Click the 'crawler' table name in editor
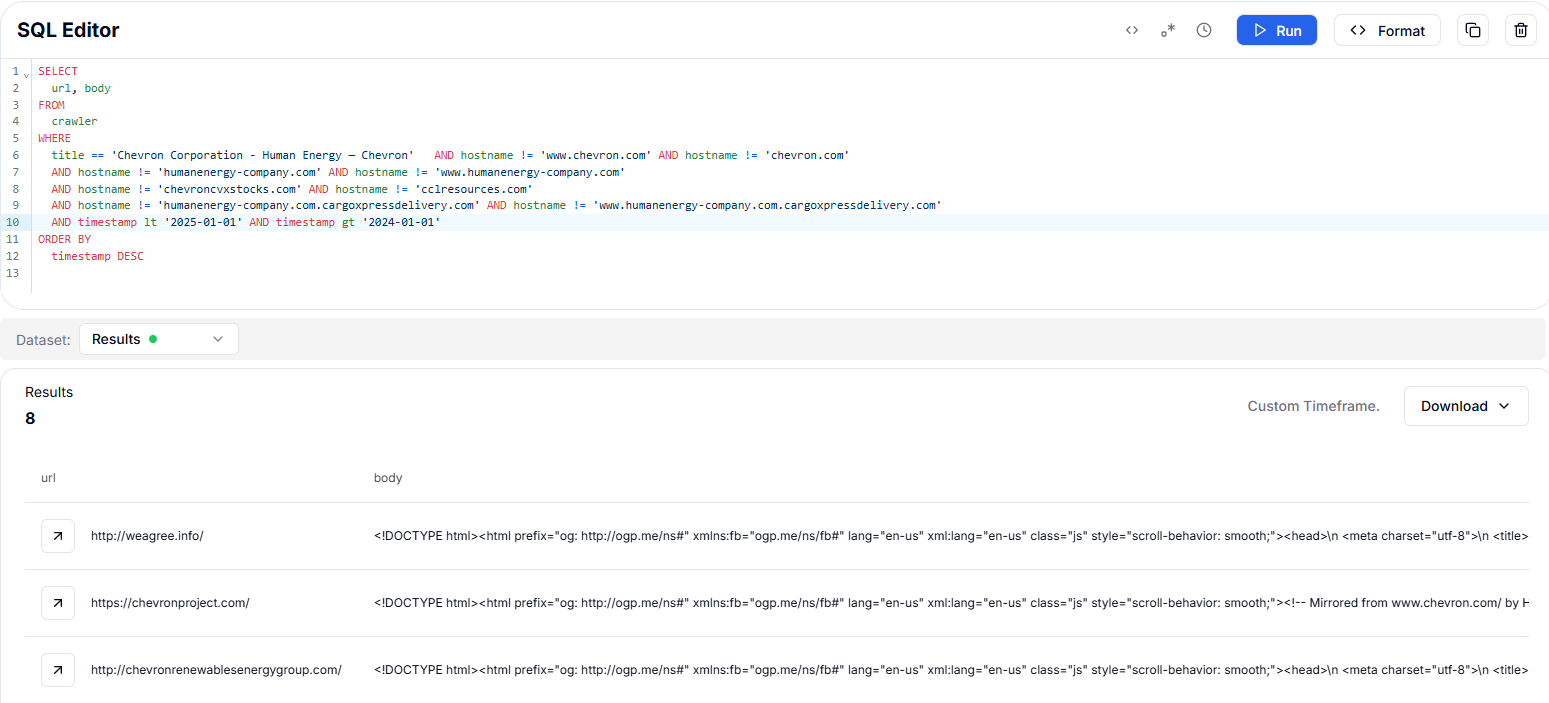 [74, 122]
